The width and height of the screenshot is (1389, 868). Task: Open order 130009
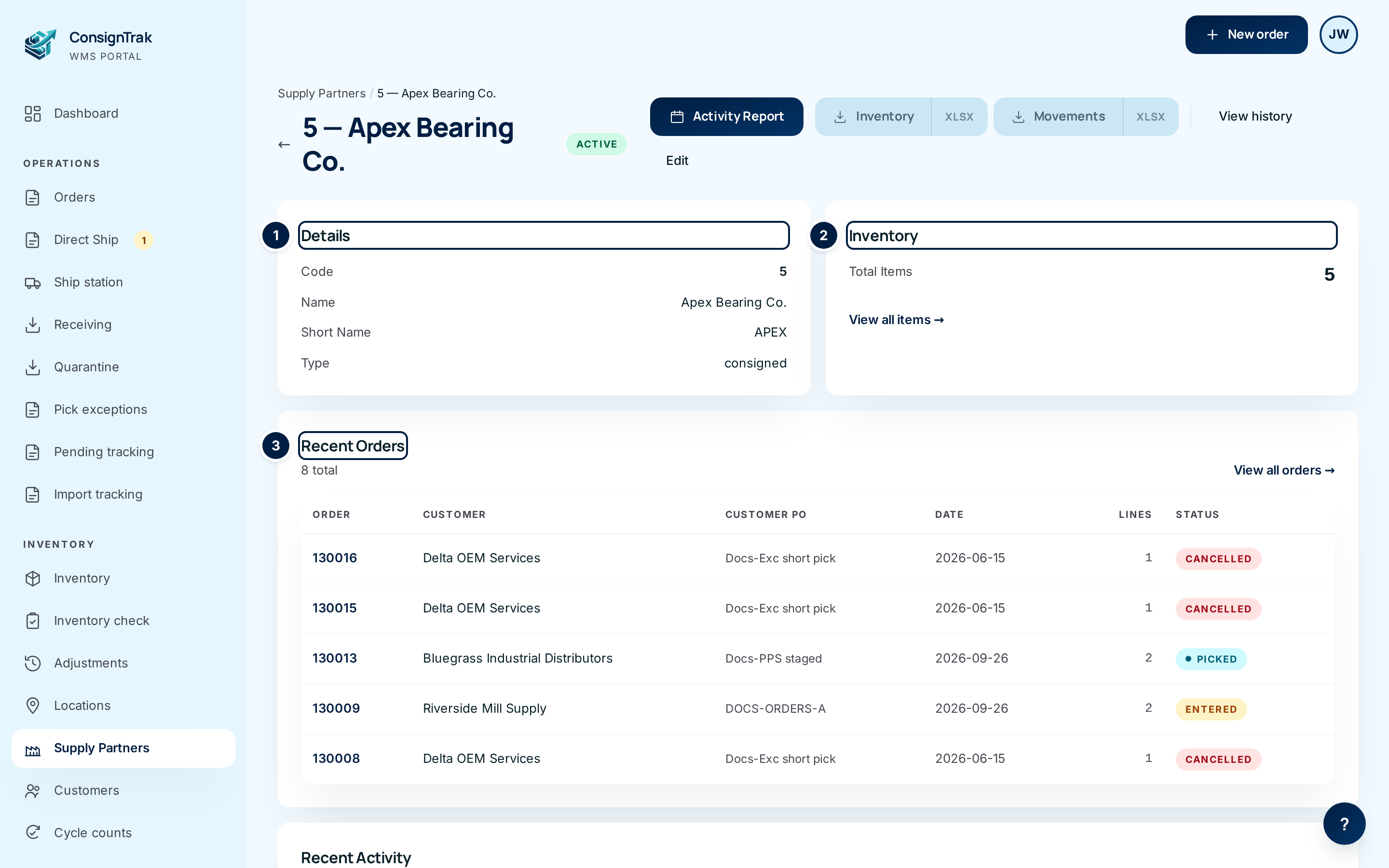click(x=336, y=708)
